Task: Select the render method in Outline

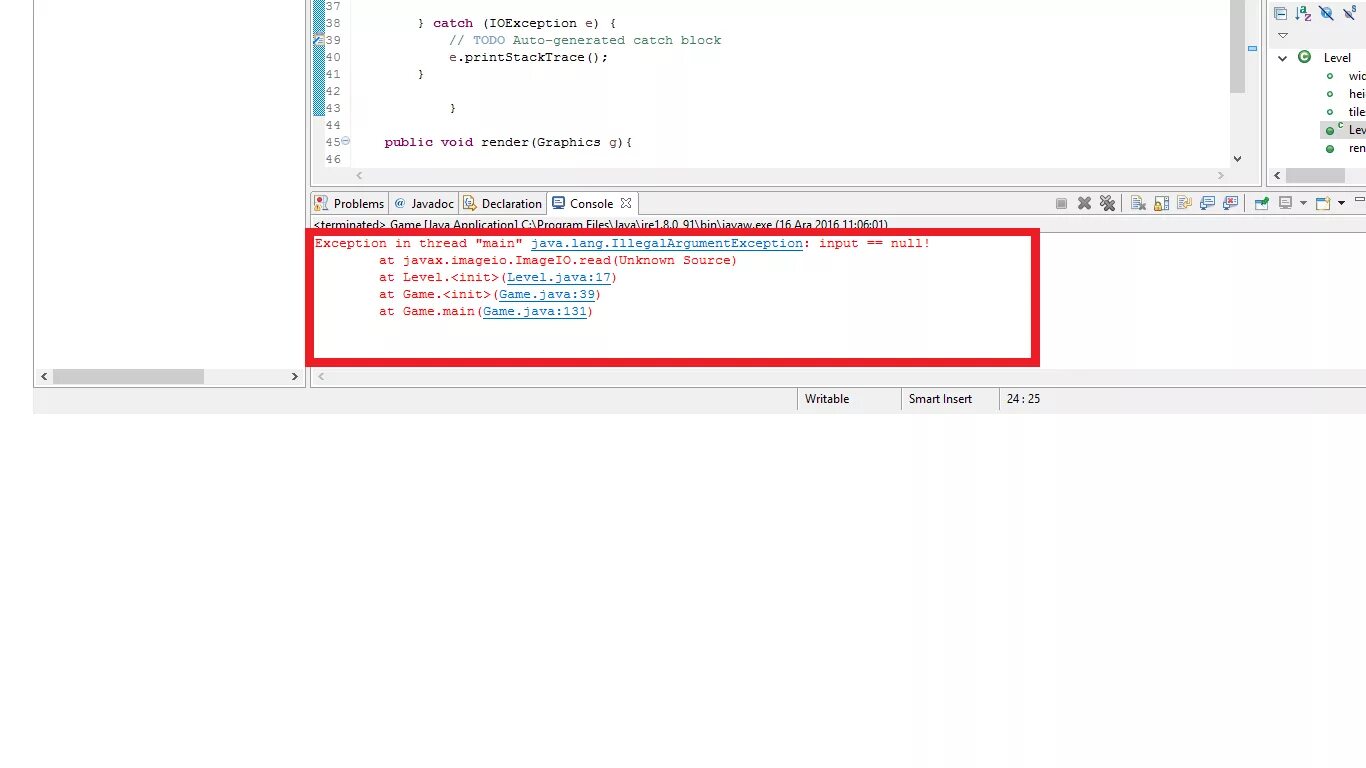Action: pyautogui.click(x=1356, y=148)
